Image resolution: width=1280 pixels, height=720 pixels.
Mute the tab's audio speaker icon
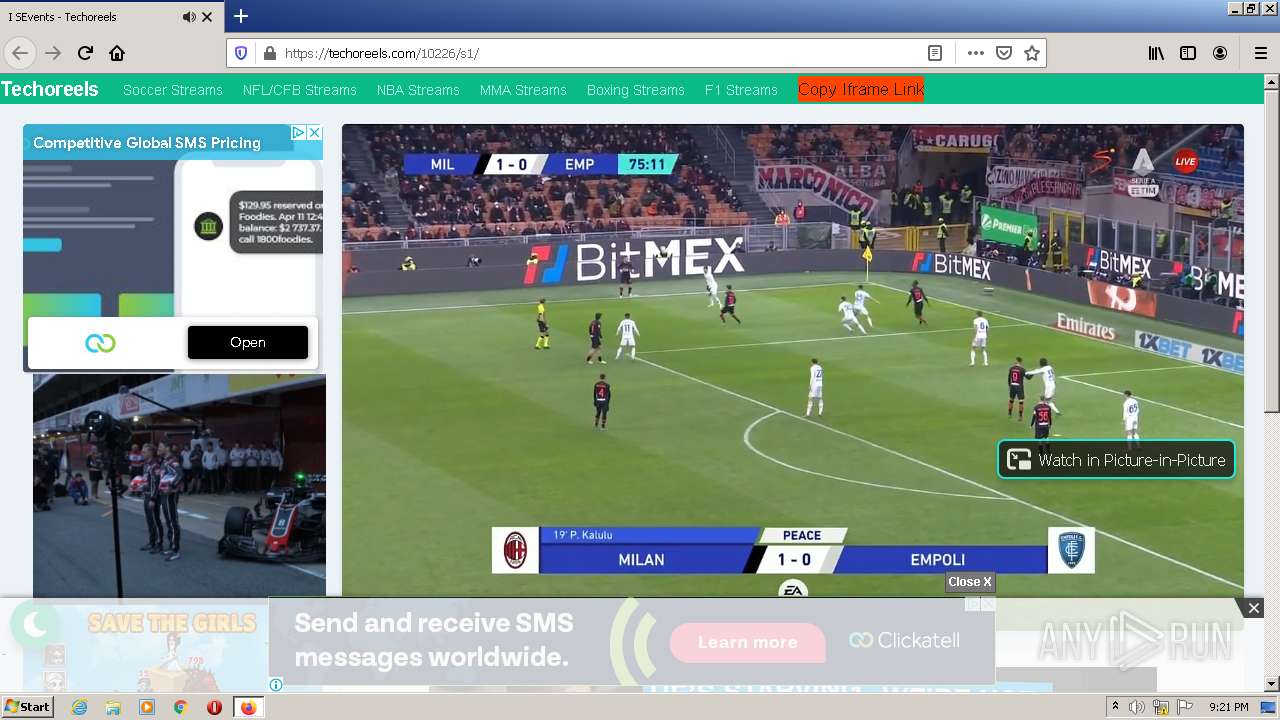pos(189,17)
